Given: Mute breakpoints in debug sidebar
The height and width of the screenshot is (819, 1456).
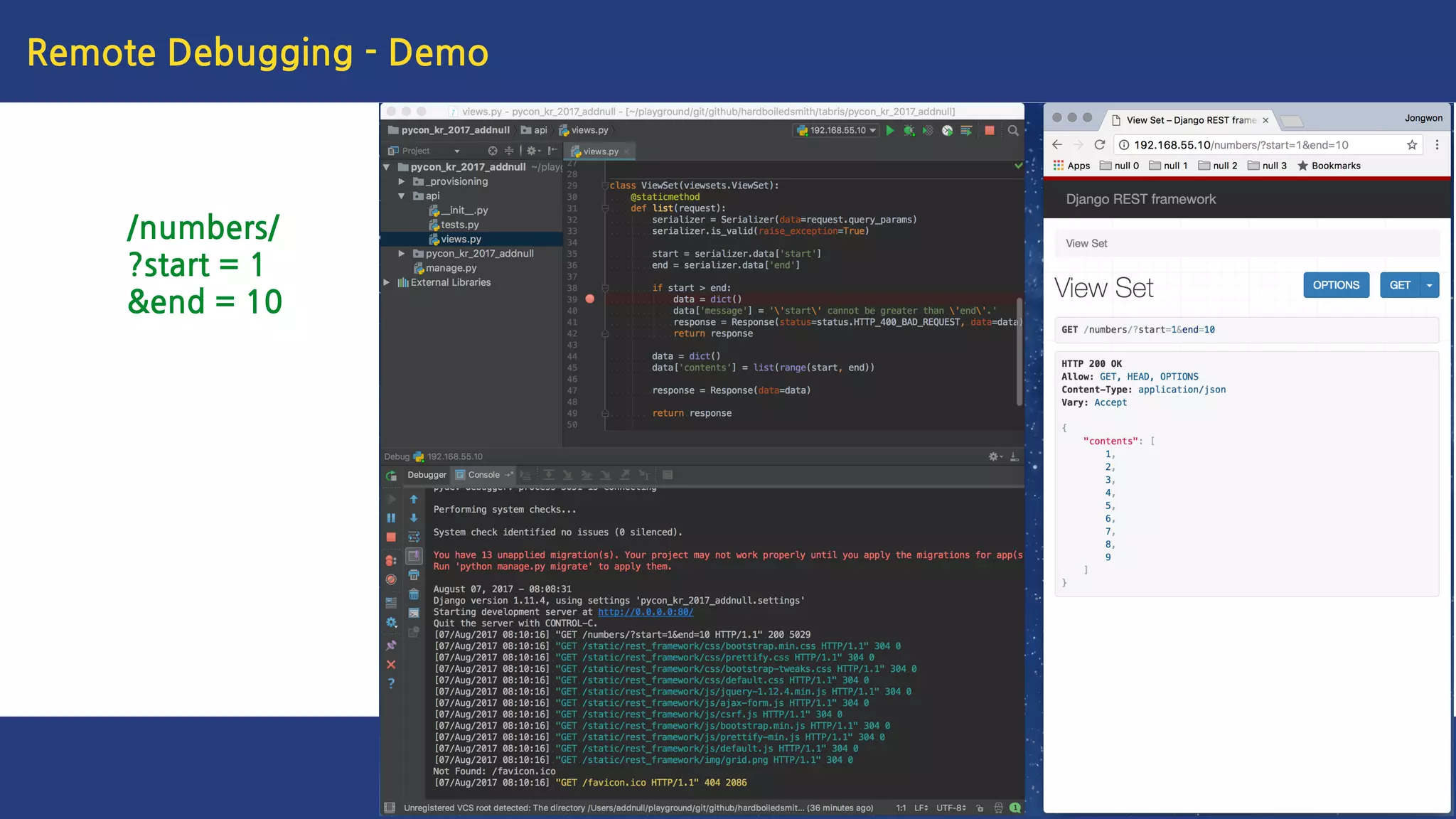Looking at the screenshot, I should click(x=391, y=579).
